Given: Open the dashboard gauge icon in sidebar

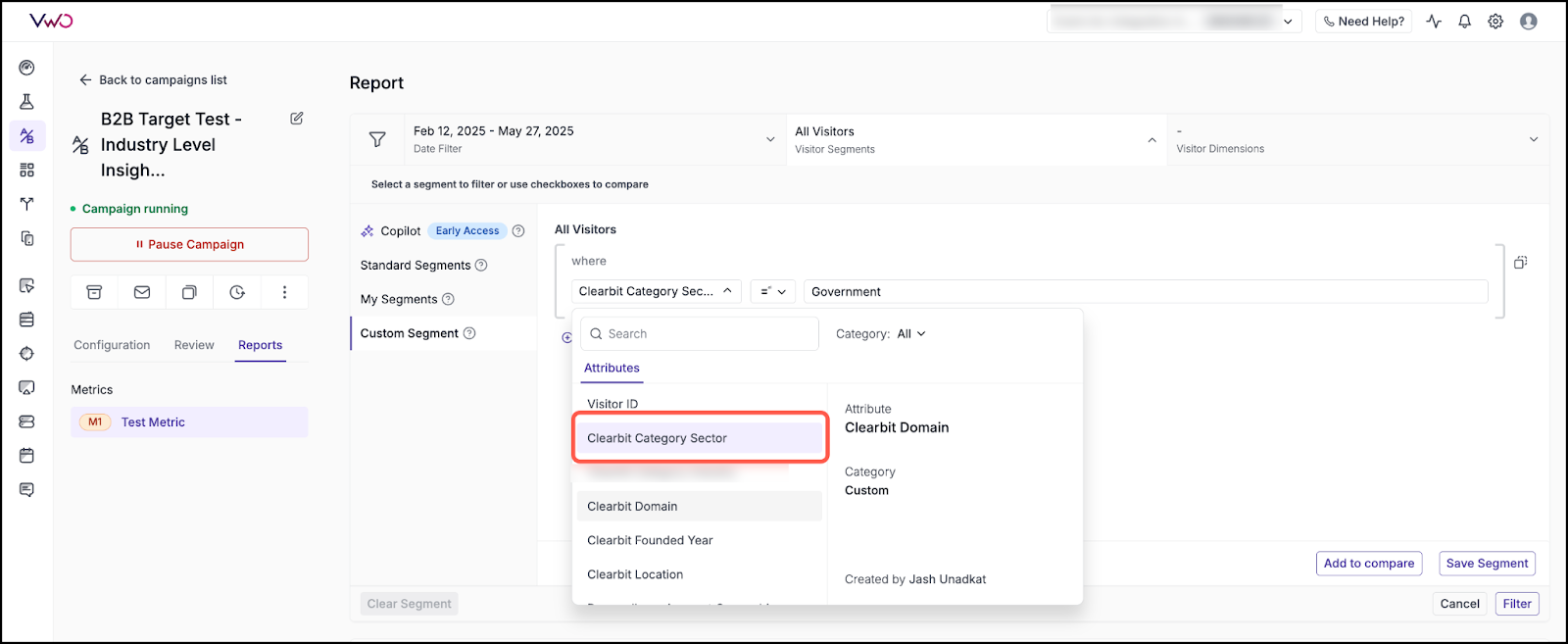Looking at the screenshot, I should point(26,68).
